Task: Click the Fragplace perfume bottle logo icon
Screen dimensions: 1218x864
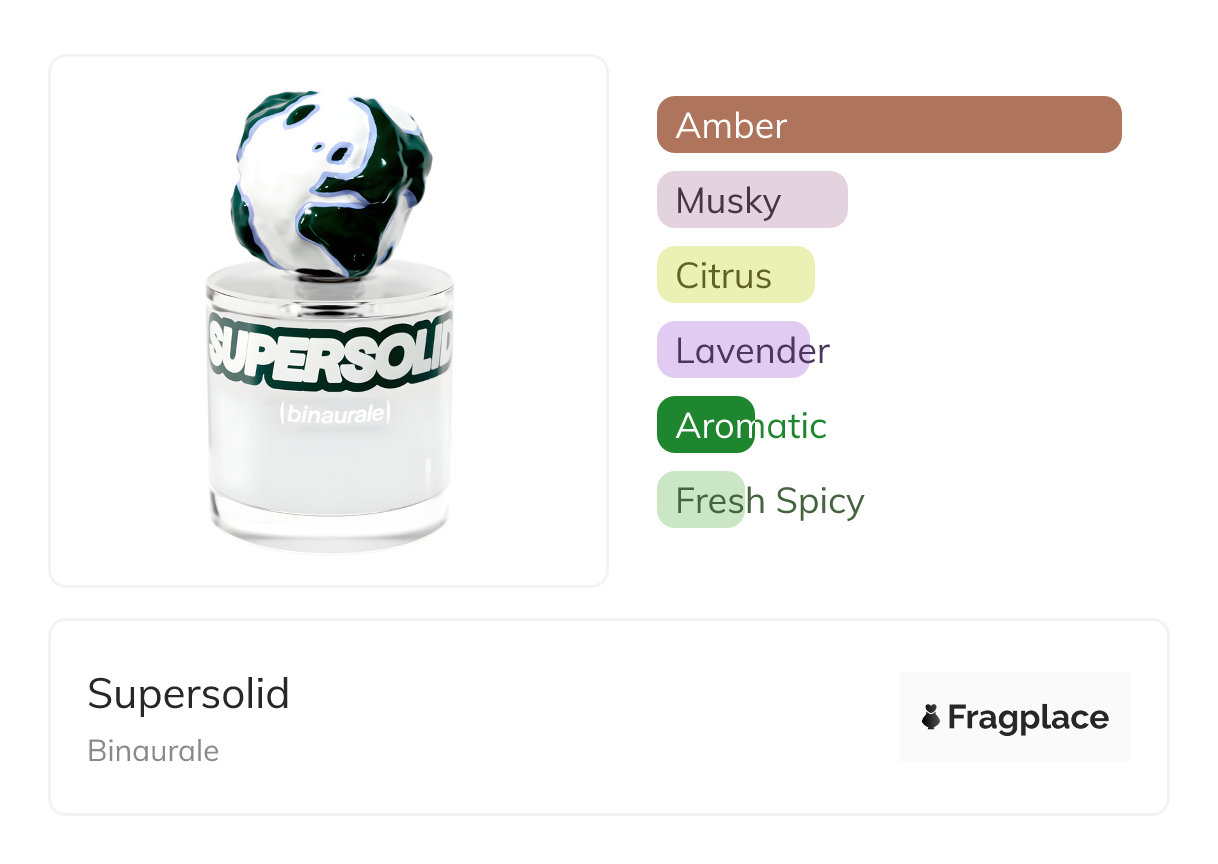Action: 931,717
